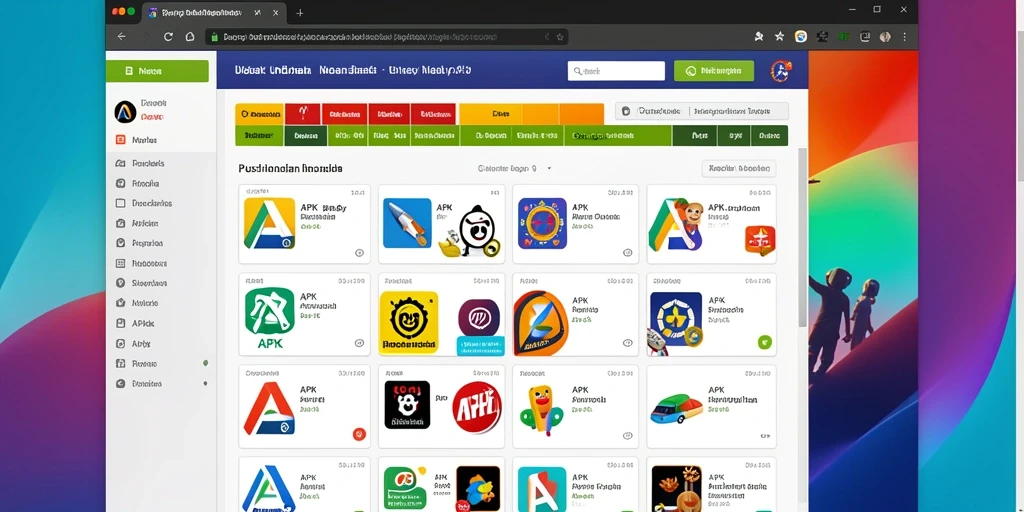This screenshot has width=1024, height=512.
Task: Click the white star icon in browser toolbar
Action: point(779,37)
